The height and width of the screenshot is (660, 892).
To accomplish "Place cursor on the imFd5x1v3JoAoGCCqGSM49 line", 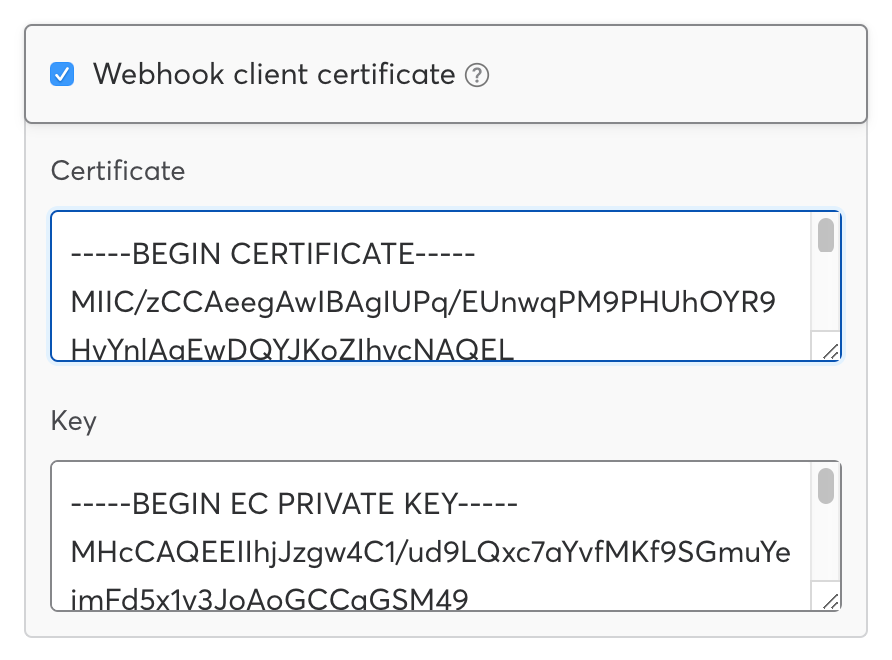I will pos(270,599).
